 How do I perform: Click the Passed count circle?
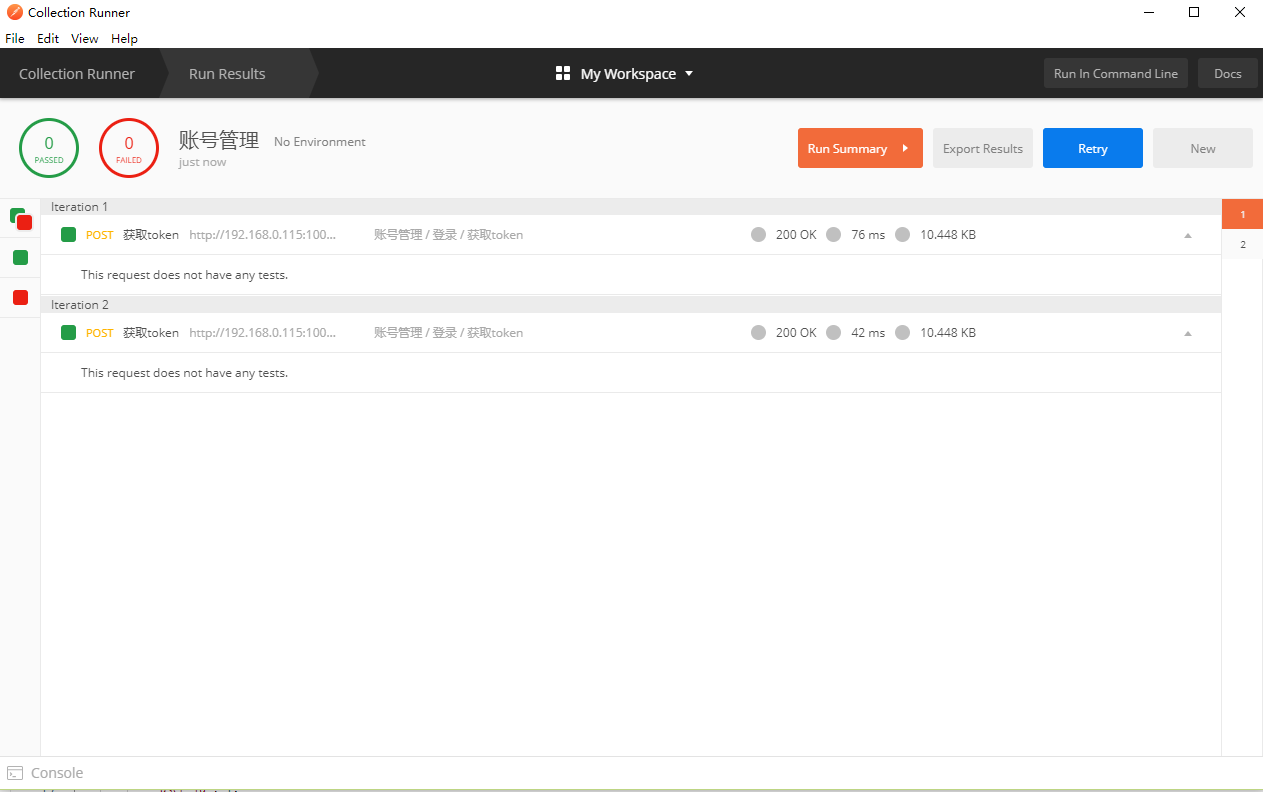pyautogui.click(x=49, y=148)
